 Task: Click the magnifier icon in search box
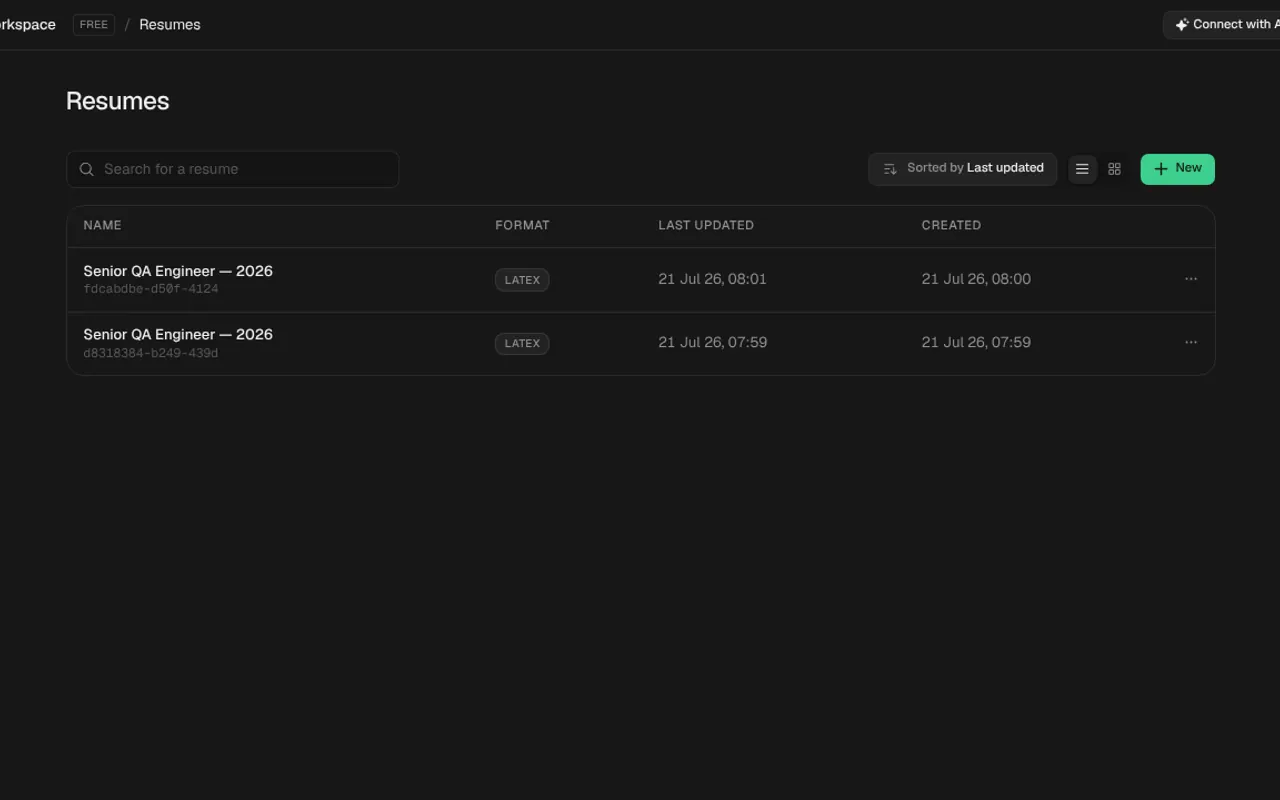point(87,169)
